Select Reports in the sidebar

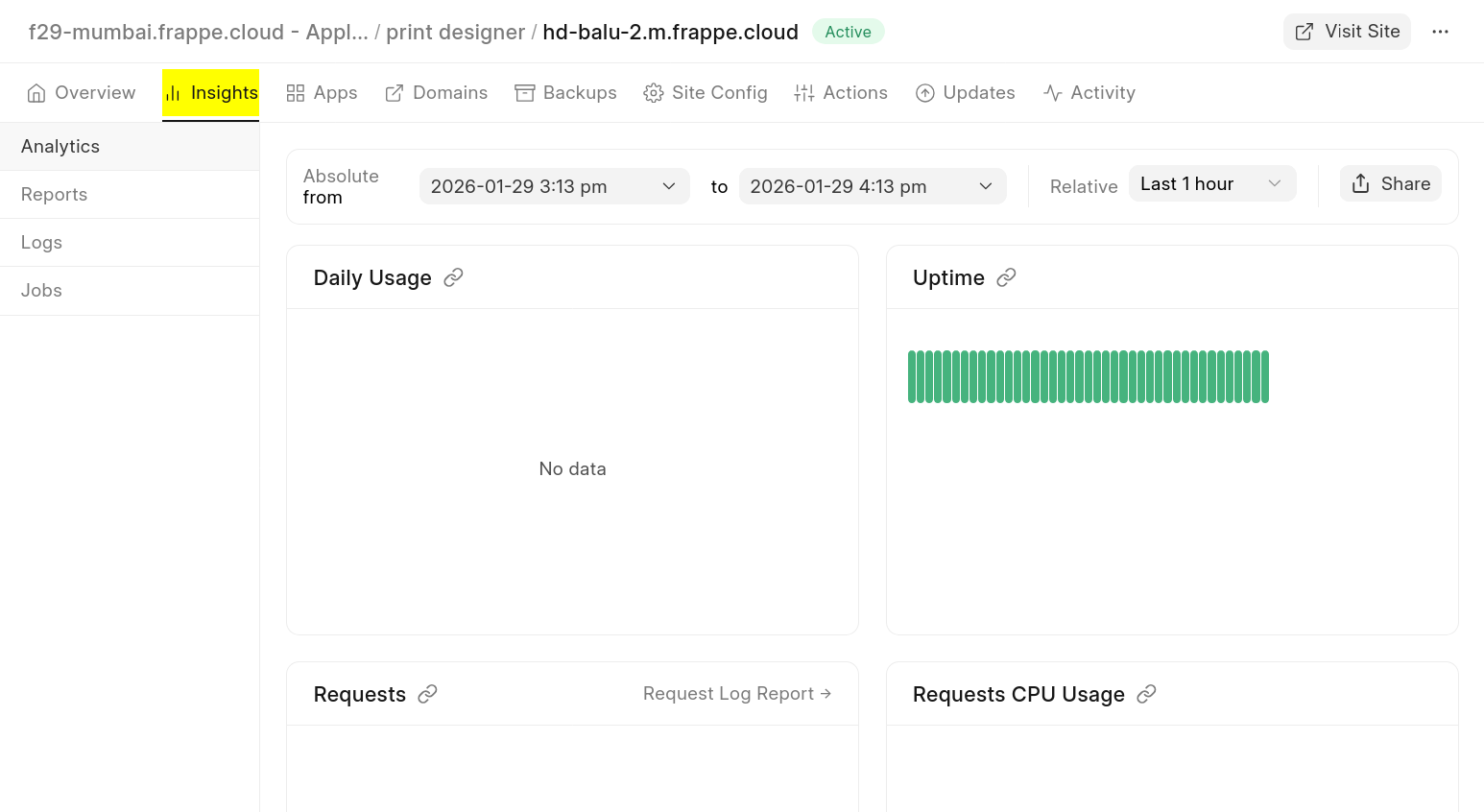(x=55, y=195)
